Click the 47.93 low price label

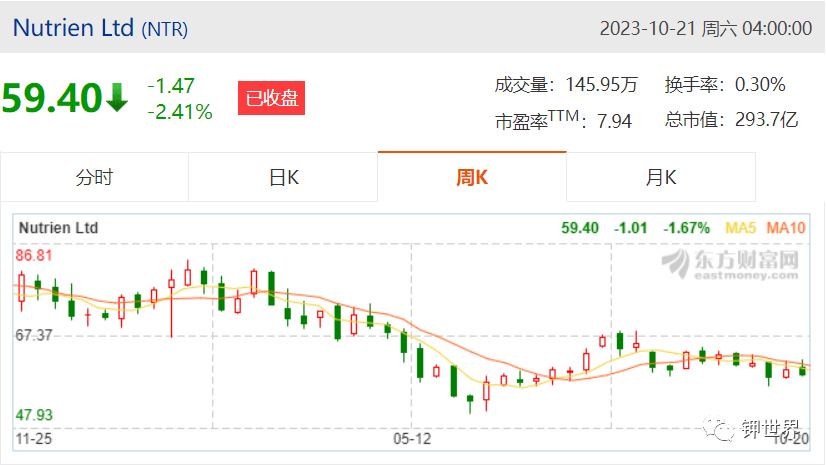[x=34, y=415]
